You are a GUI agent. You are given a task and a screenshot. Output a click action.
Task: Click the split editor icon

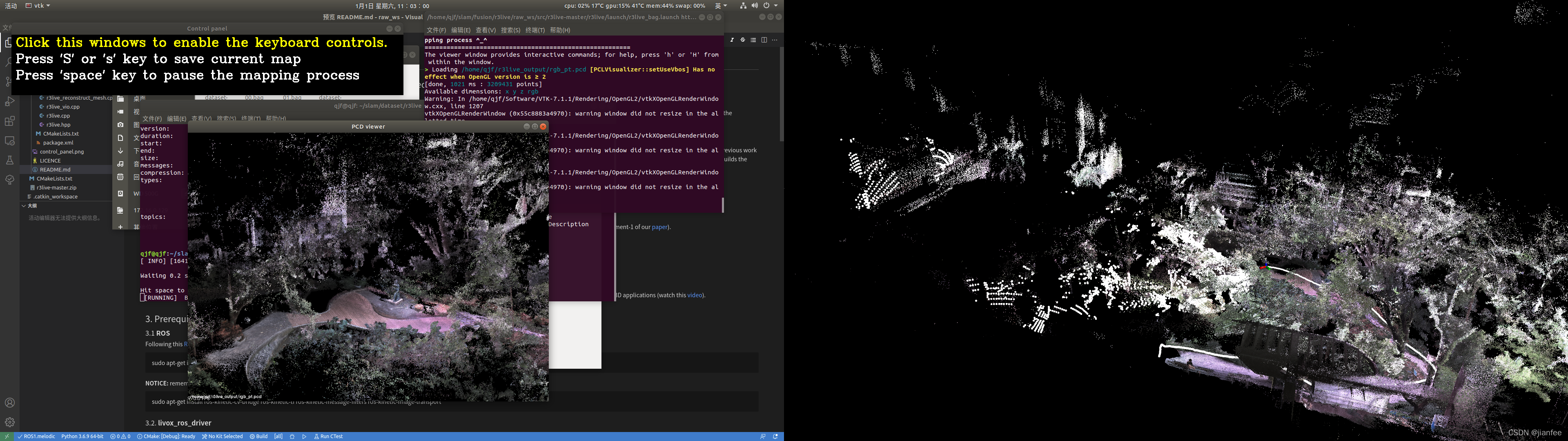tap(764, 40)
